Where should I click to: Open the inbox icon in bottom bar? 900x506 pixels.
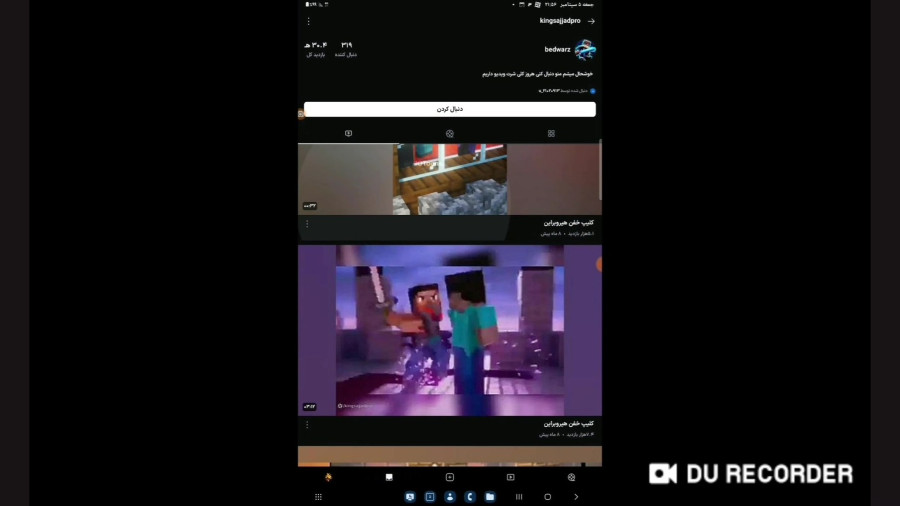pyautogui.click(x=389, y=477)
